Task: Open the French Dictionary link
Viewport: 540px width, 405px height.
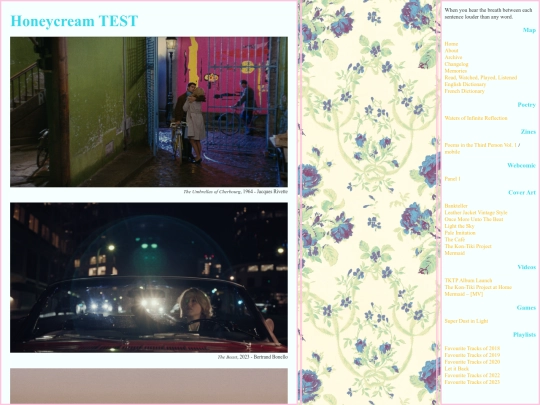Action: [465, 91]
